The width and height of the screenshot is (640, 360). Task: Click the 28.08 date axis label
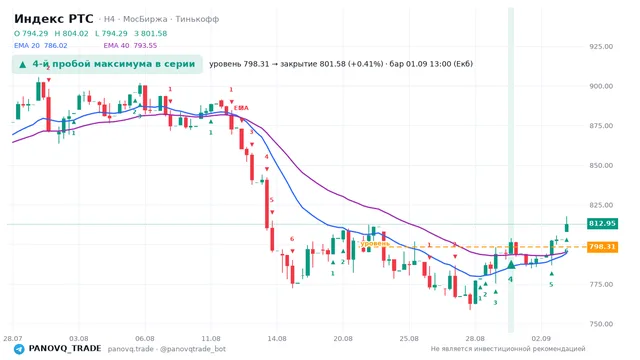(475, 338)
